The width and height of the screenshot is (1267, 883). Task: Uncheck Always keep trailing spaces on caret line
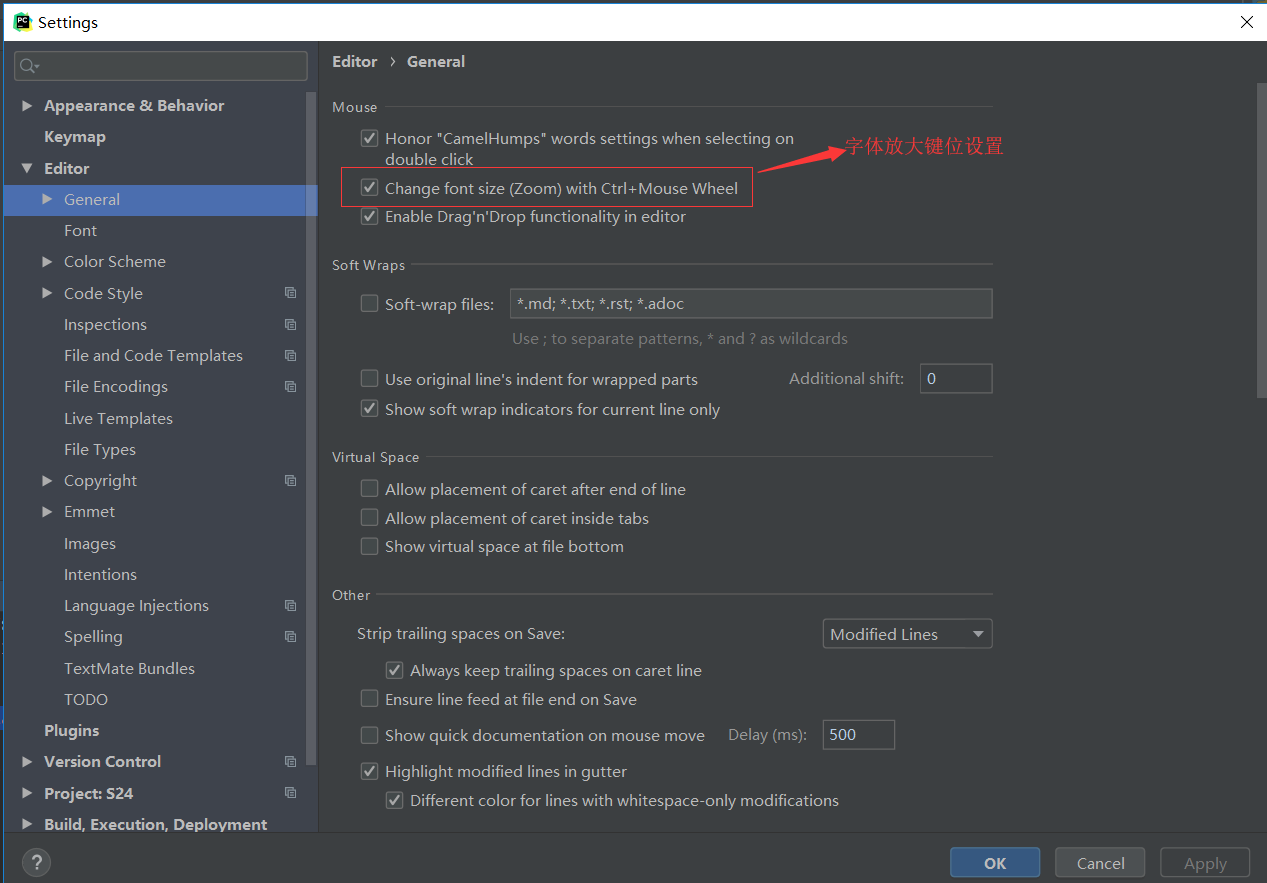tap(395, 670)
